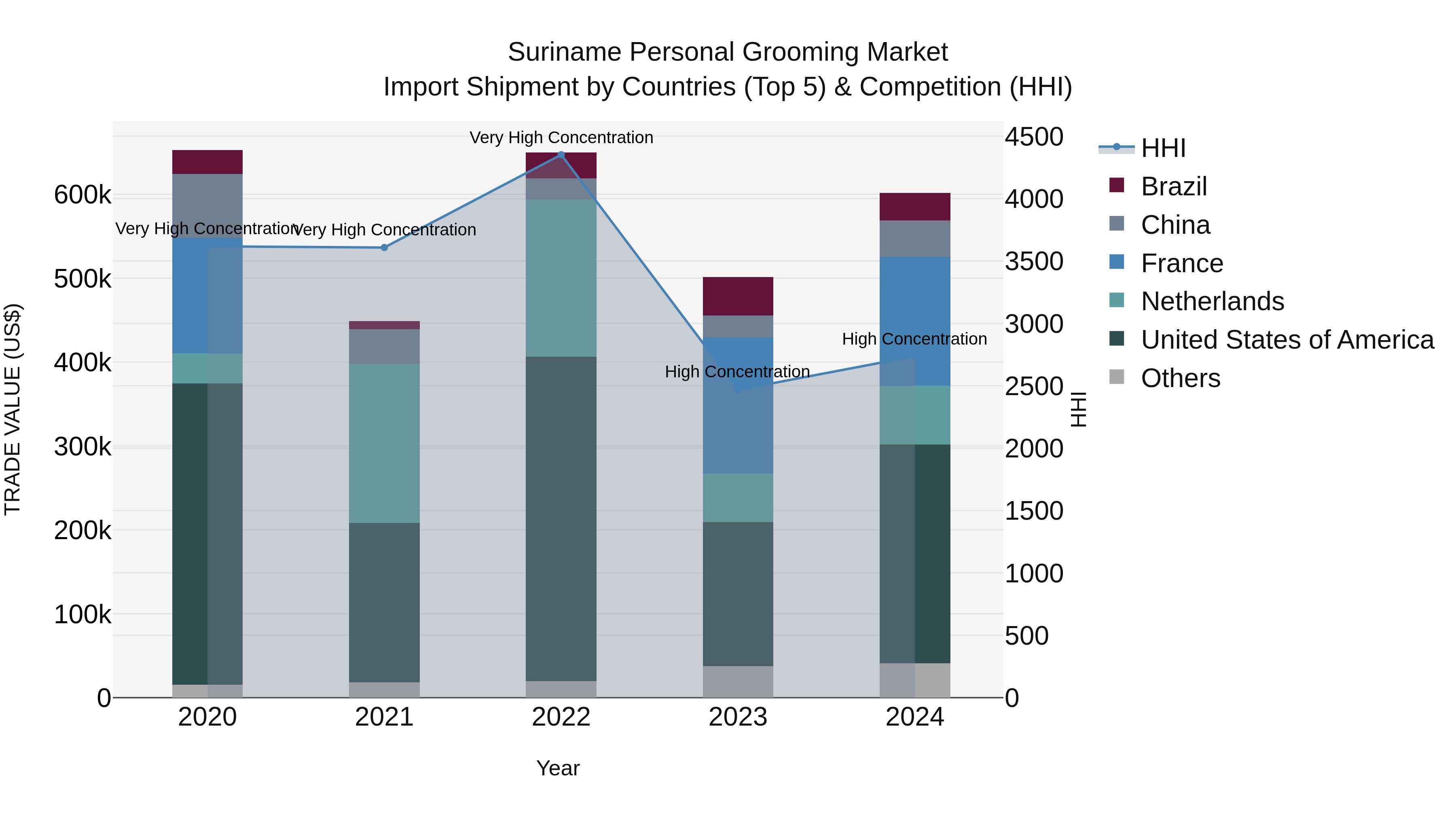
Task: Click the France blue legend swatch
Action: coord(1117,262)
